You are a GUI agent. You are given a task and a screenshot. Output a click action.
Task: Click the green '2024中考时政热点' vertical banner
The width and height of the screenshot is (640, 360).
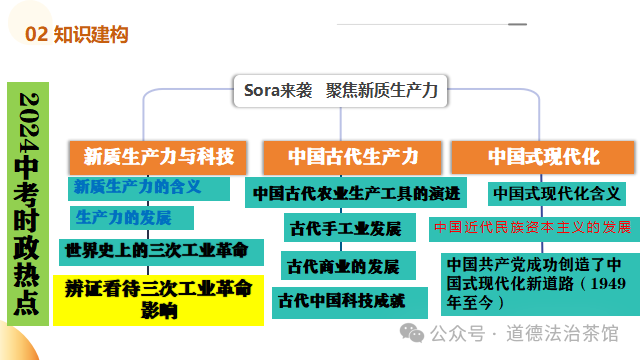click(28, 204)
